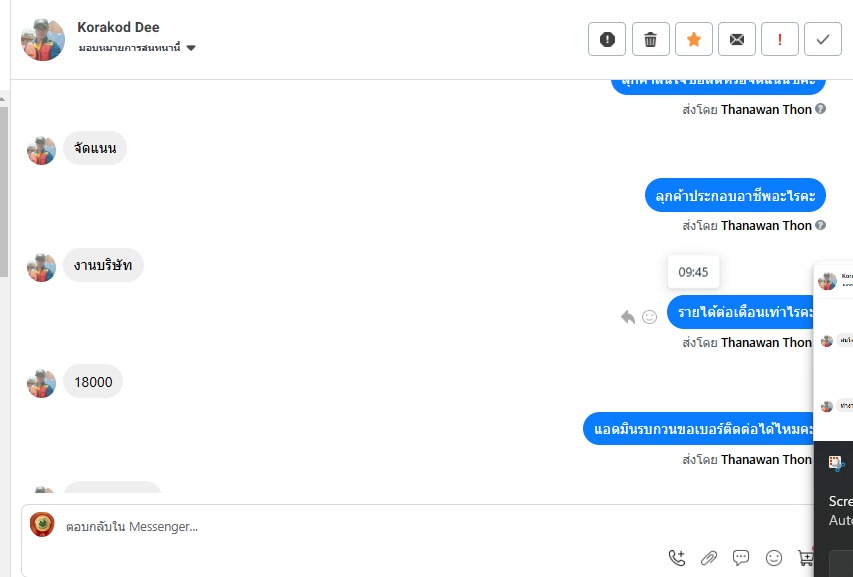853x577 pixels.
Task: Attach a file using the paperclip icon
Action: tap(709, 557)
